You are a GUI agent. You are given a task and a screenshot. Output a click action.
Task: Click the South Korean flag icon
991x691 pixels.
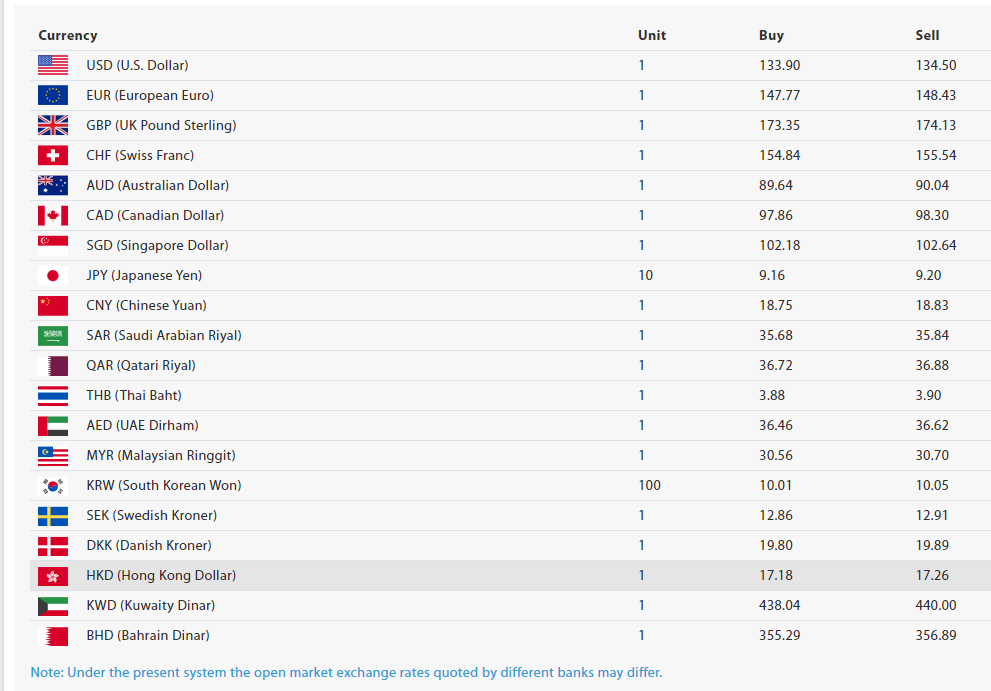tap(53, 485)
